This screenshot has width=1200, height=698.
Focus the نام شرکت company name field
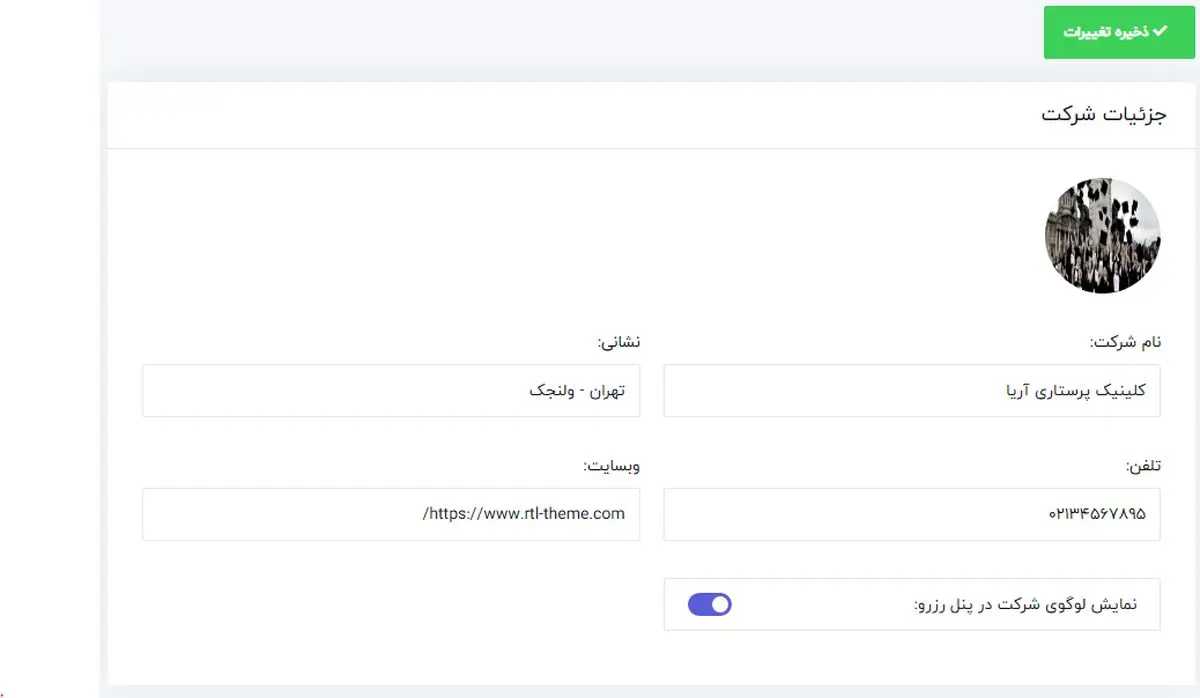911,390
